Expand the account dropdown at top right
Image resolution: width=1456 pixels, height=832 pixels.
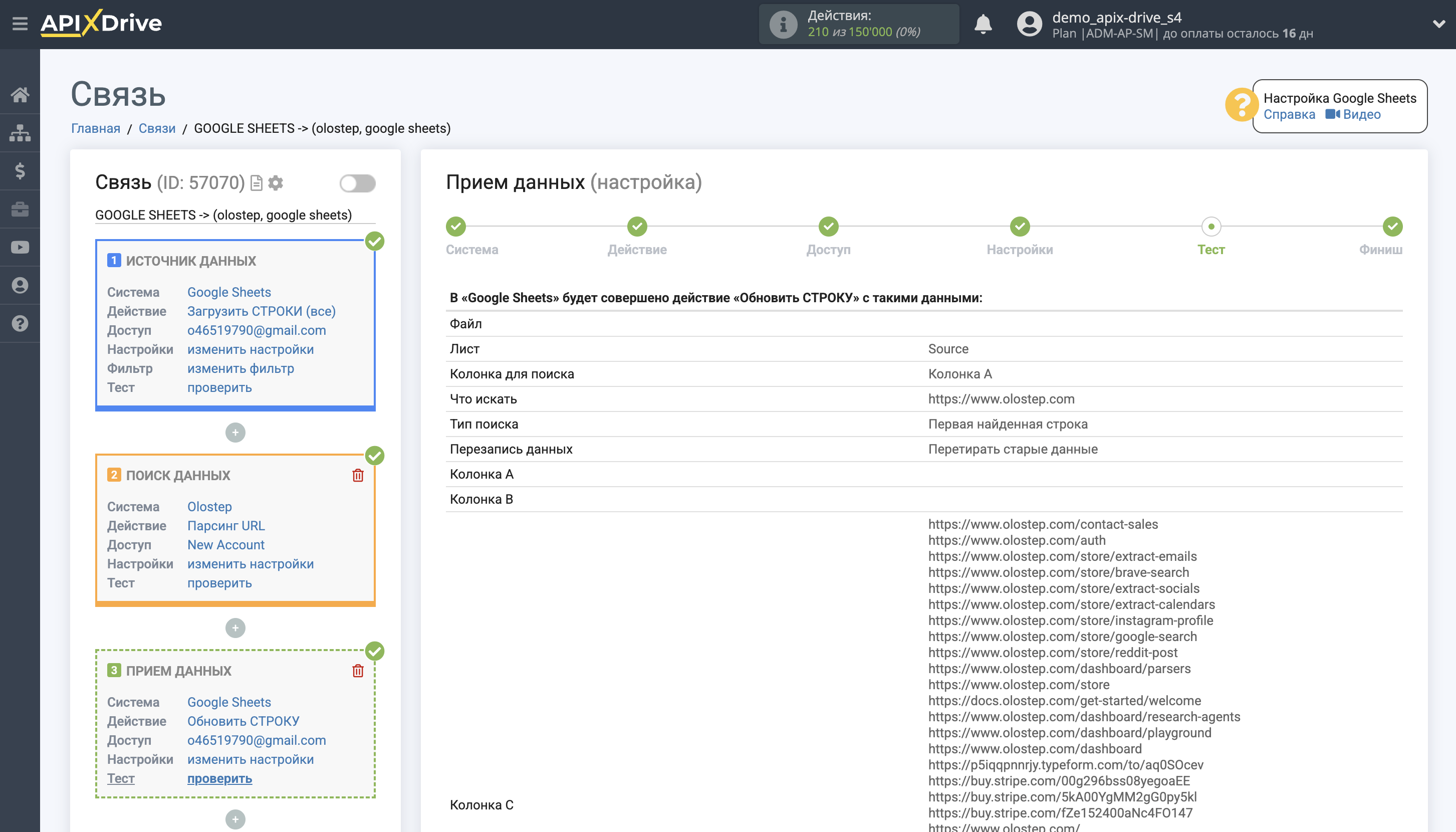tap(1440, 24)
